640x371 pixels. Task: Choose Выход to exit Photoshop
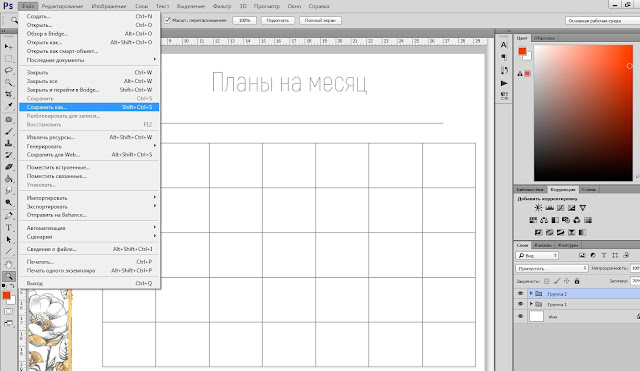(89, 283)
